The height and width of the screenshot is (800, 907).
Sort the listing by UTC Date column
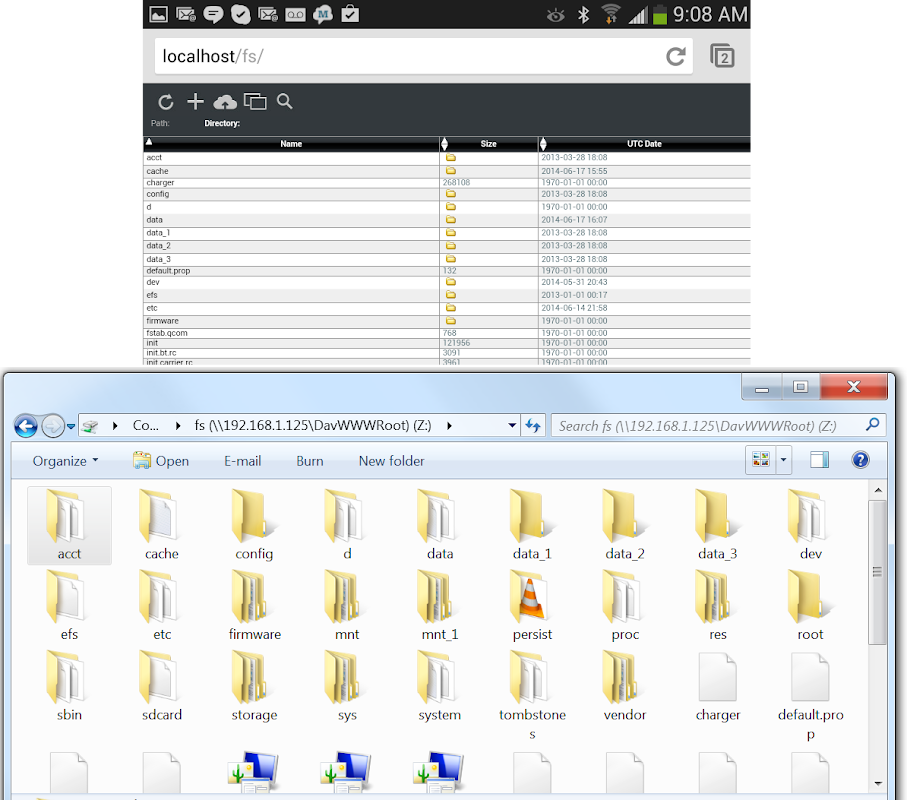(x=644, y=144)
